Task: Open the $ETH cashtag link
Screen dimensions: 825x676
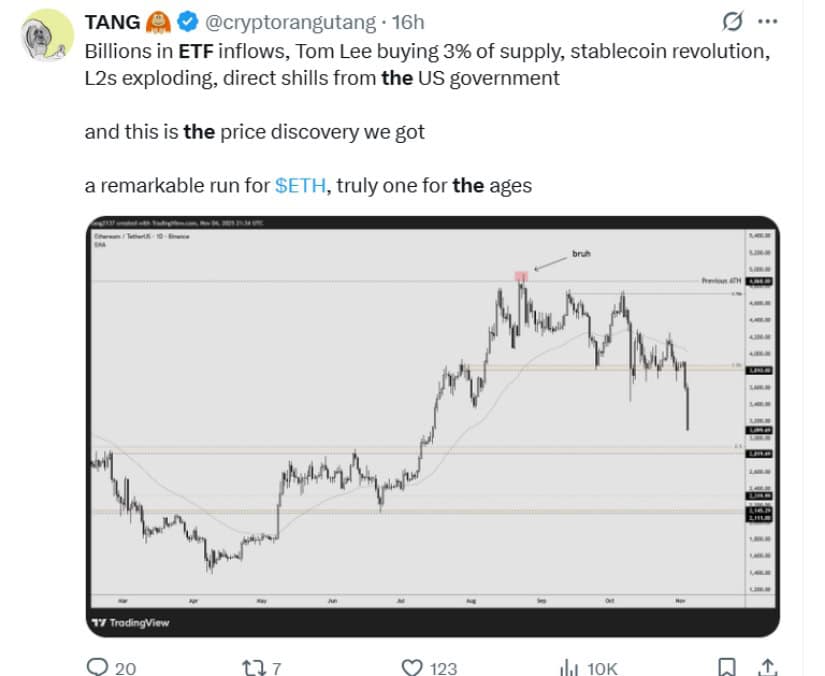Action: pyautogui.click(x=300, y=185)
